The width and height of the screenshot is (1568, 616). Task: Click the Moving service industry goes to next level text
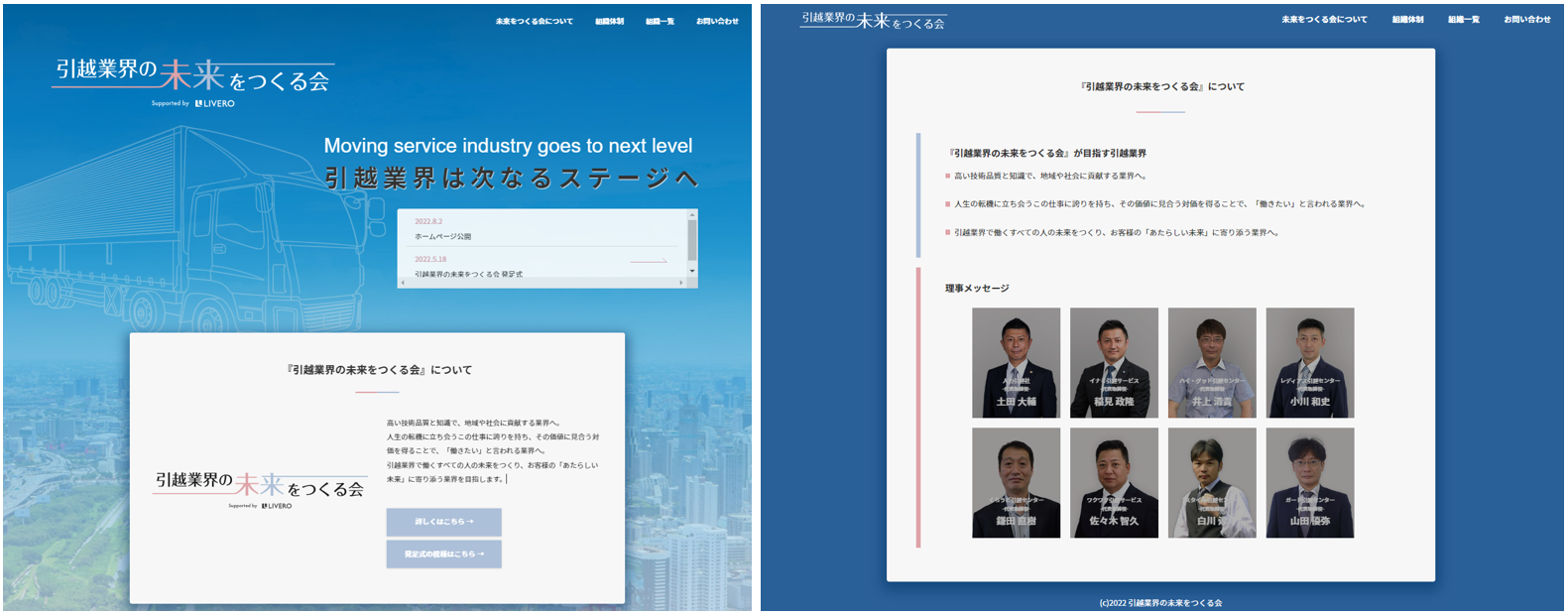[508, 146]
